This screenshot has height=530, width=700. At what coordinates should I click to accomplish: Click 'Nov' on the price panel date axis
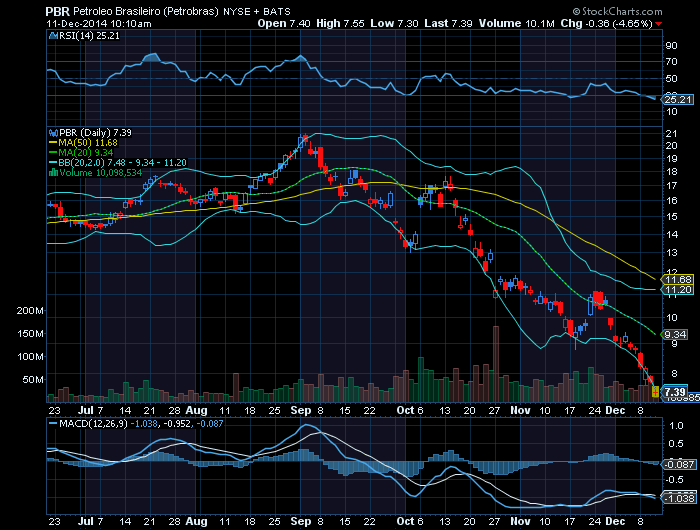520,410
